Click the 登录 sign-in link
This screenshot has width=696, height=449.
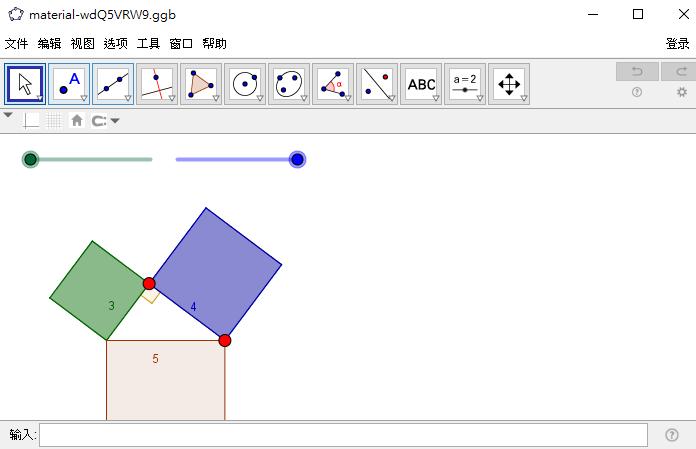[677, 43]
